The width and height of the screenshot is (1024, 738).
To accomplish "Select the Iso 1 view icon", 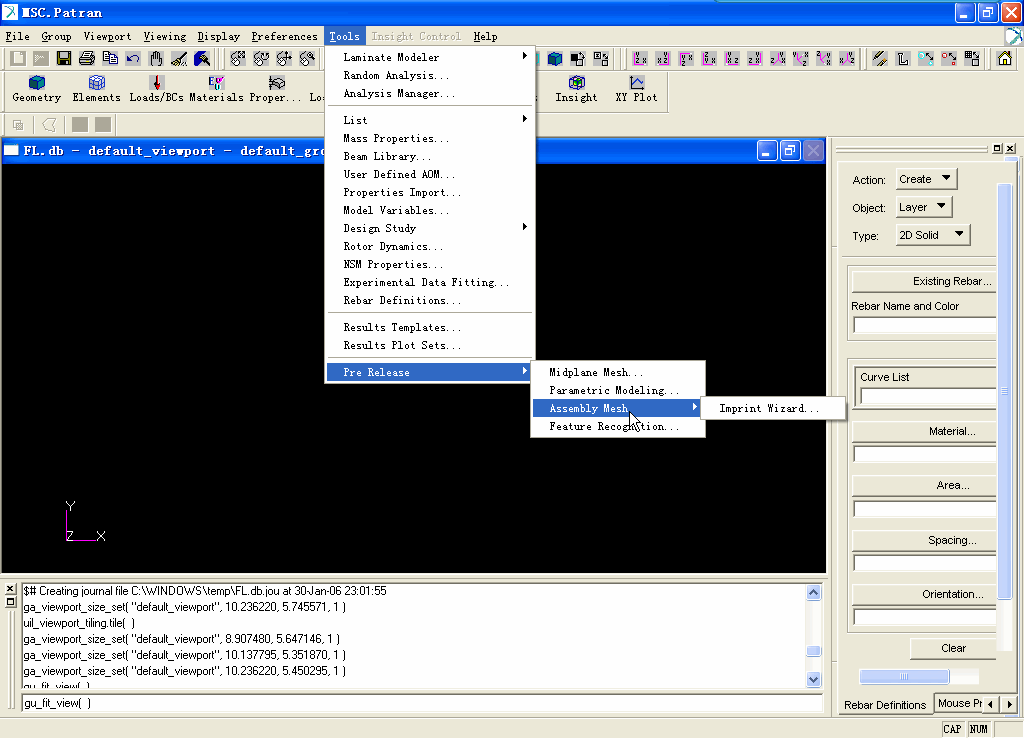I will click(778, 59).
